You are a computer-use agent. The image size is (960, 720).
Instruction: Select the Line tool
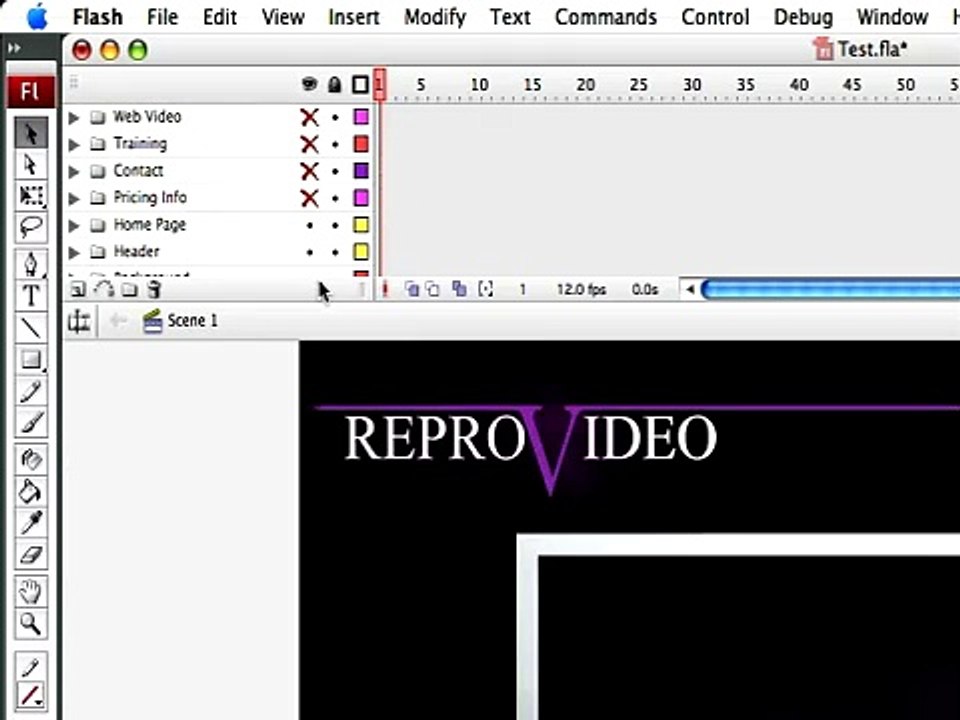click(31, 328)
